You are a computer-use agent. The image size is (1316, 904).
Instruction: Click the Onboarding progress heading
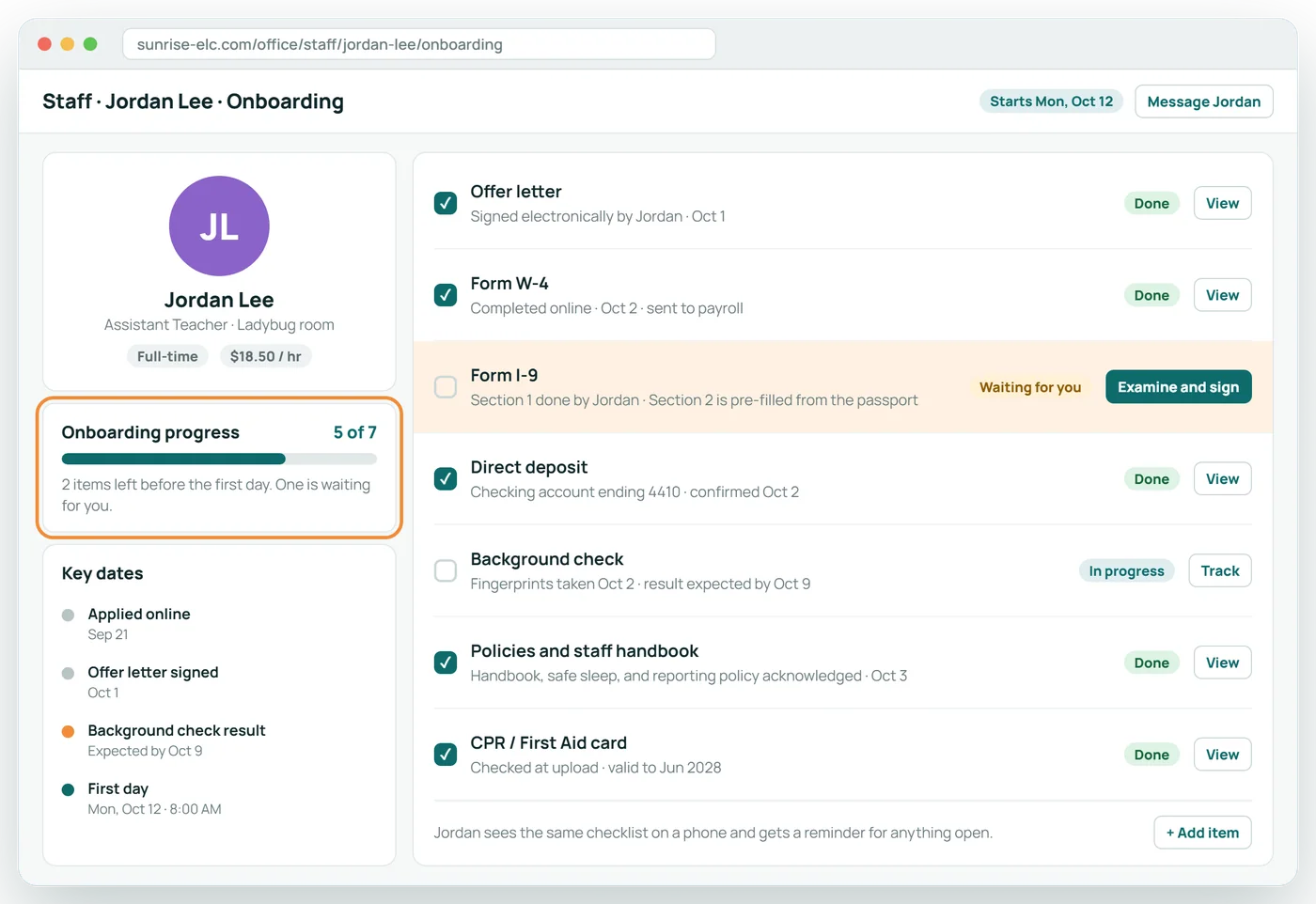point(150,432)
